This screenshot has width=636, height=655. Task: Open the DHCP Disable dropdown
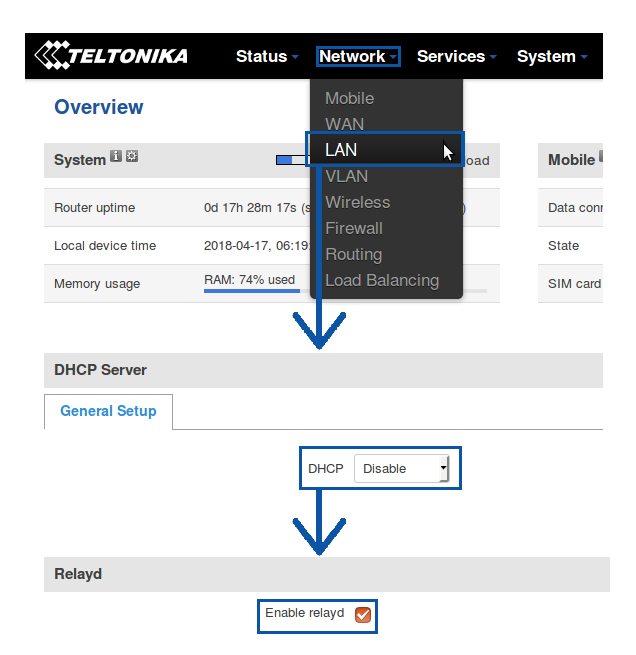tap(402, 468)
